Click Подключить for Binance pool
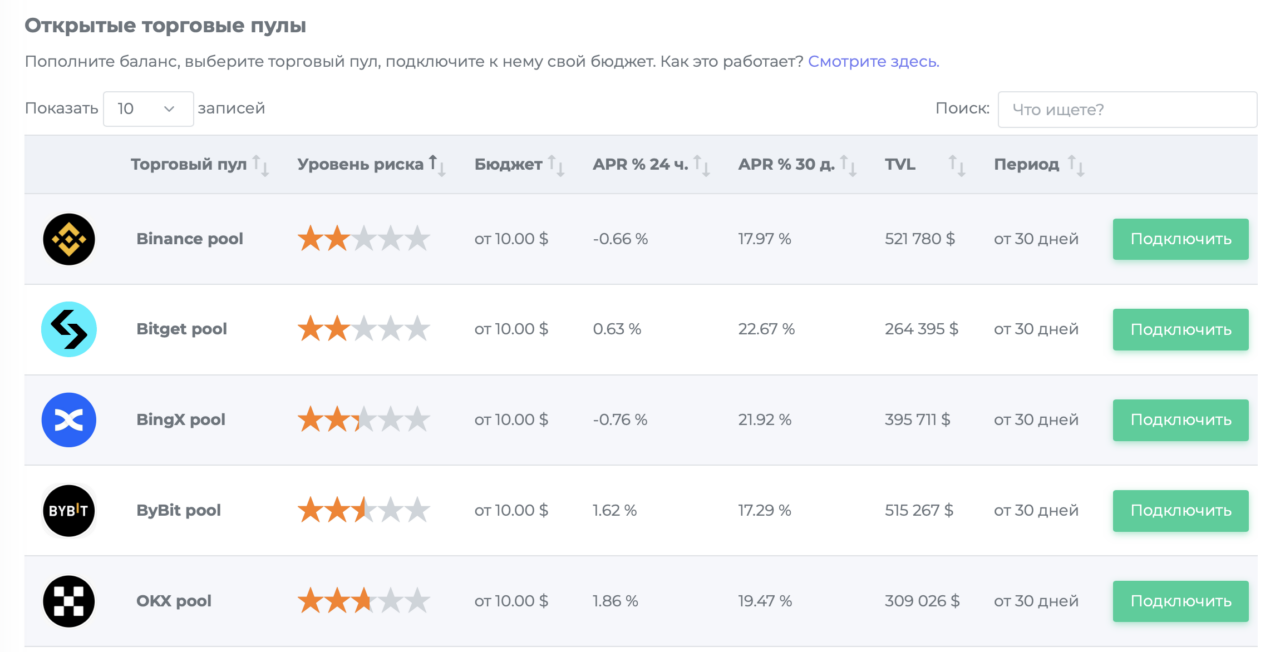Screen dimensions: 1280x652 1180,239
